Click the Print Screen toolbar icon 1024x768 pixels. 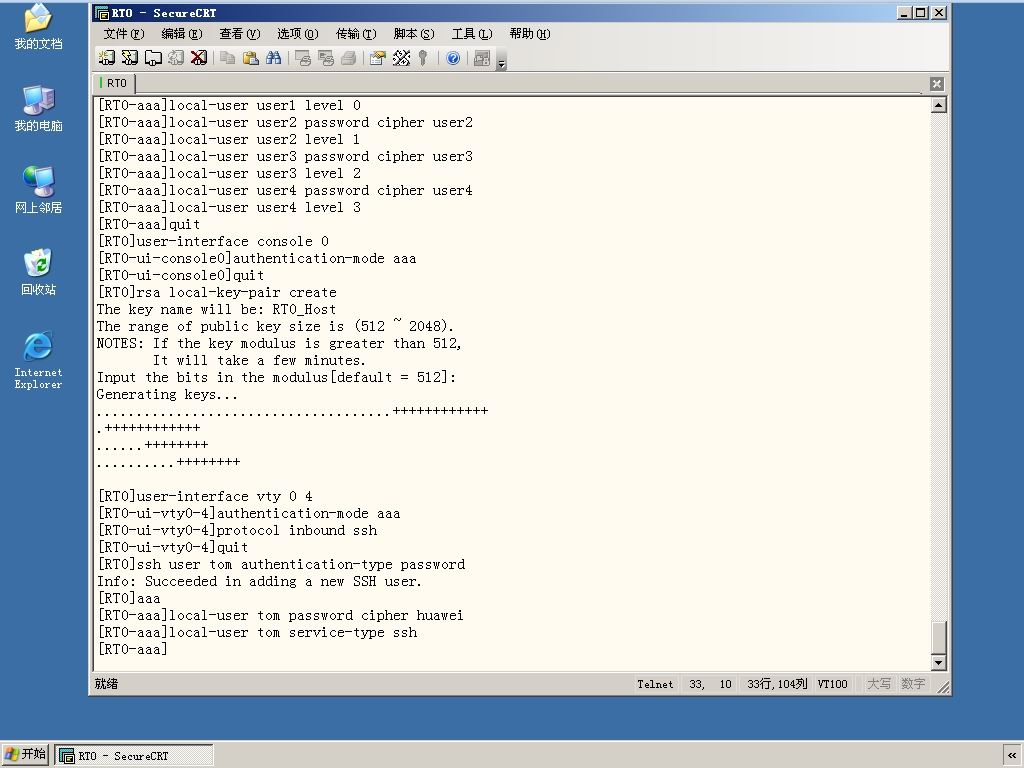(302, 58)
